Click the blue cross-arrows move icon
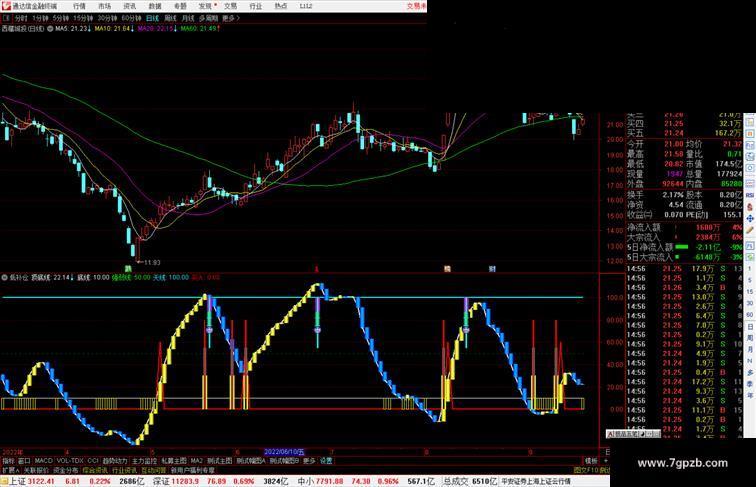 750,218
